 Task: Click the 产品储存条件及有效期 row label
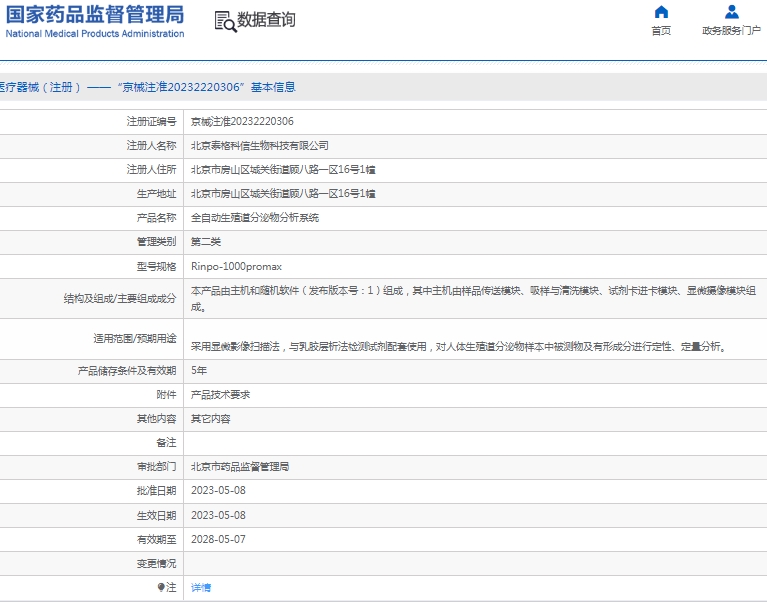pos(127,370)
